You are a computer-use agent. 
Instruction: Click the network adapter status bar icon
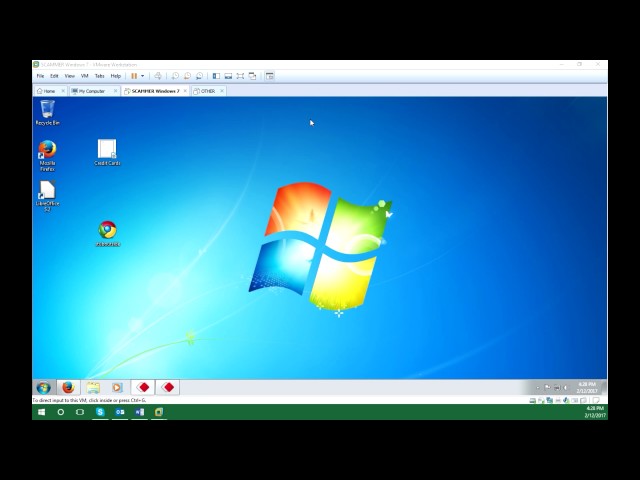[549, 400]
